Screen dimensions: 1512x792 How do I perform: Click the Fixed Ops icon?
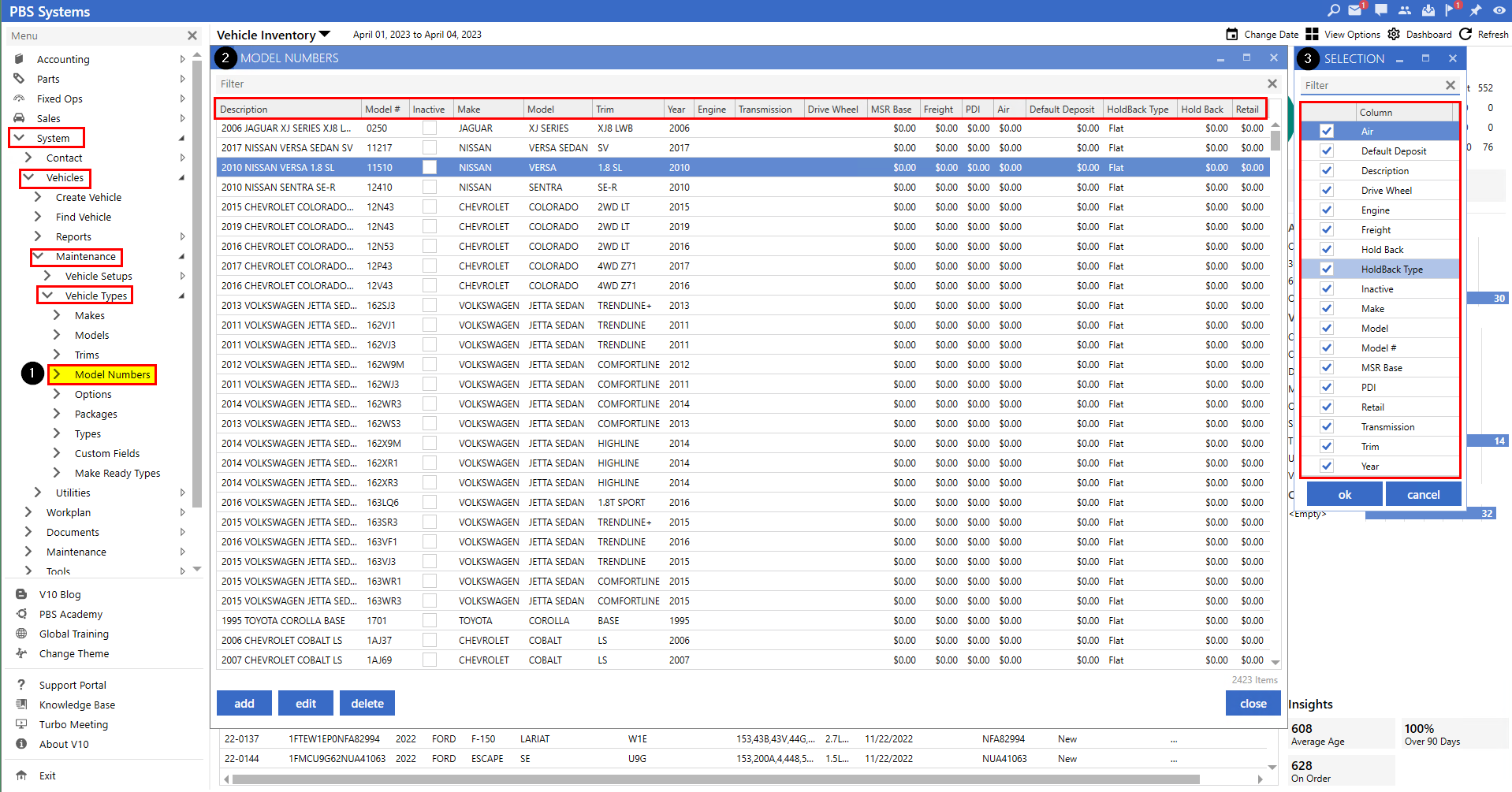20,99
